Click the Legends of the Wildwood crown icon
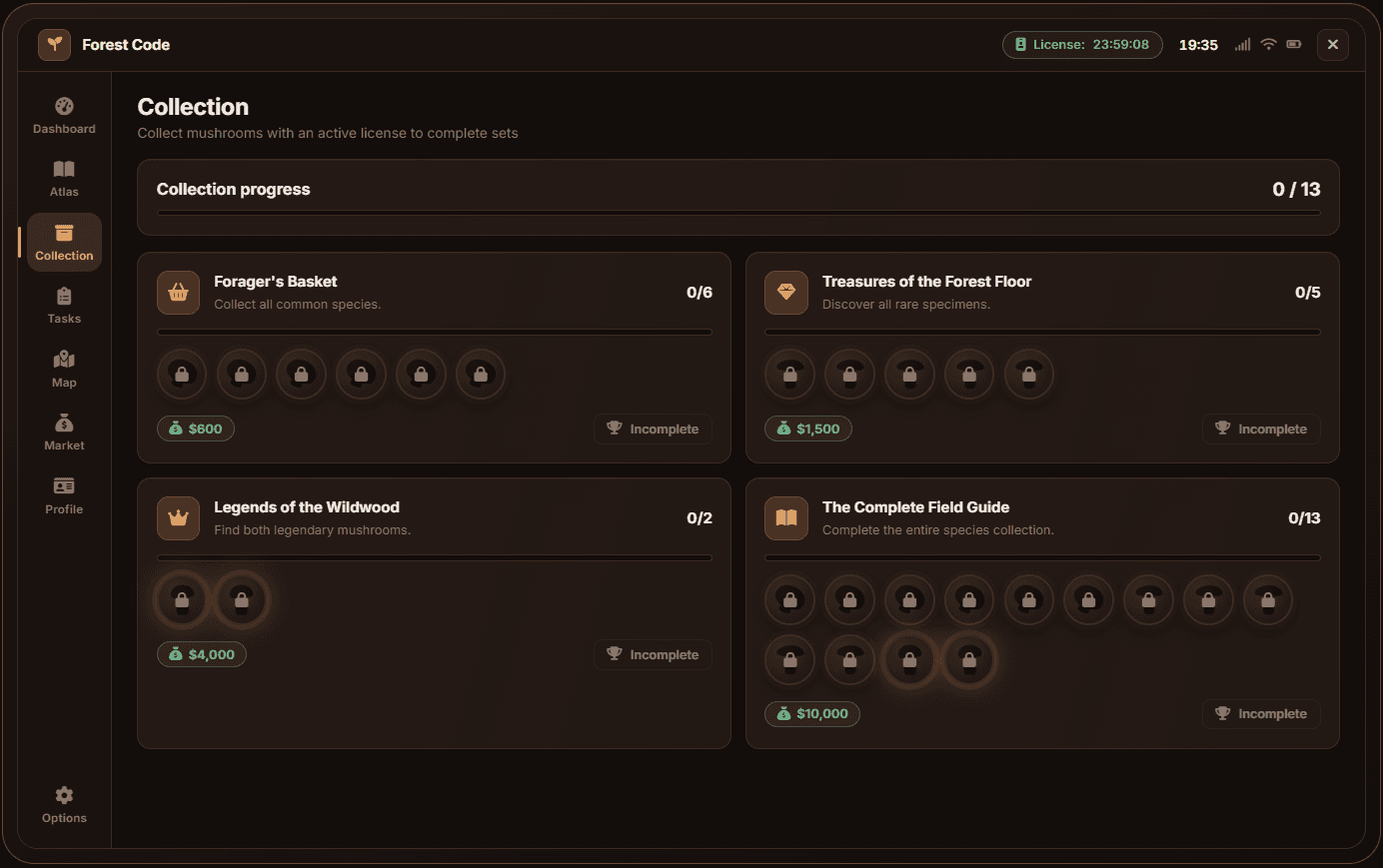The image size is (1383, 868). click(178, 518)
